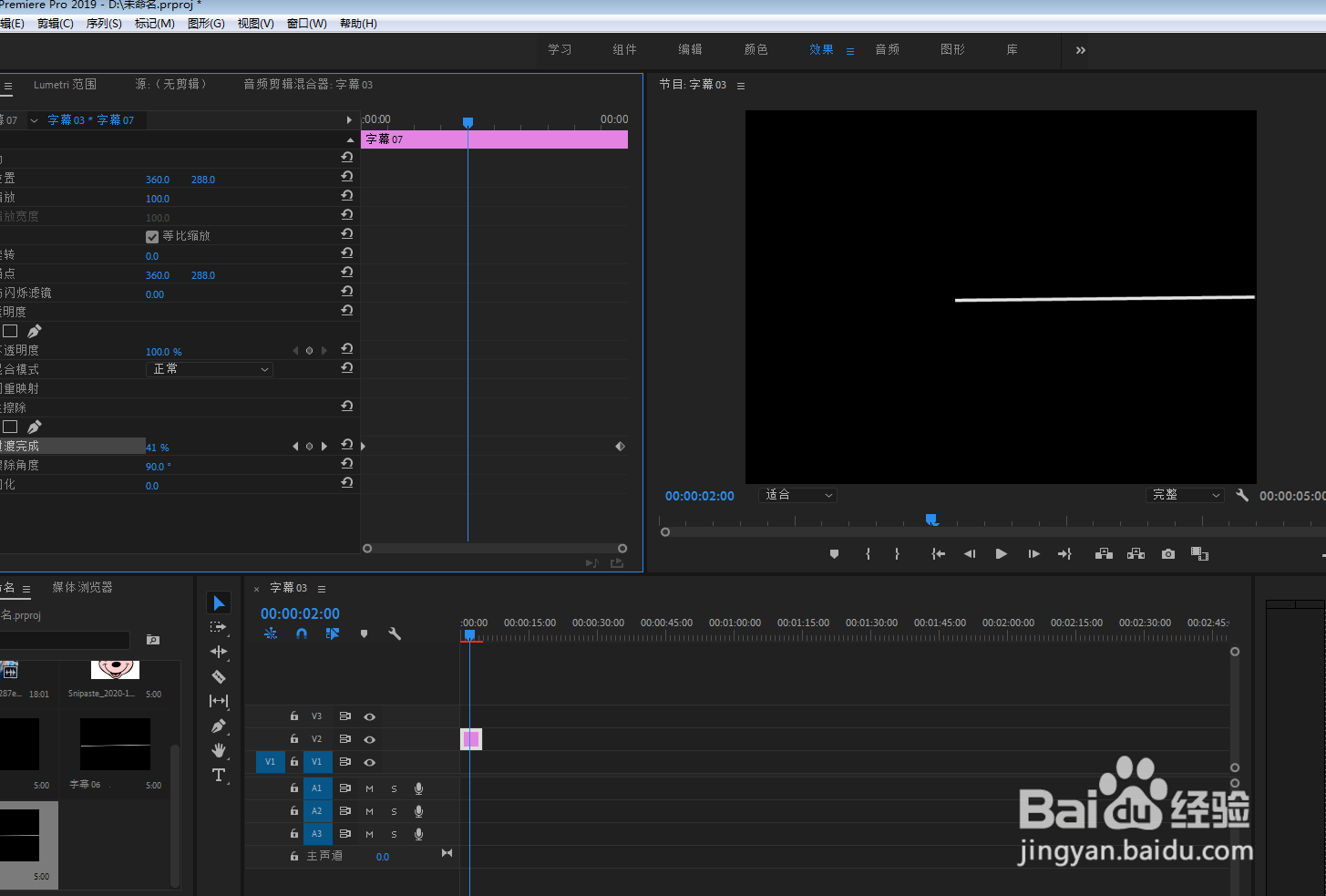Open timeline display settings wrench
The height and width of the screenshot is (896, 1326).
395,633
